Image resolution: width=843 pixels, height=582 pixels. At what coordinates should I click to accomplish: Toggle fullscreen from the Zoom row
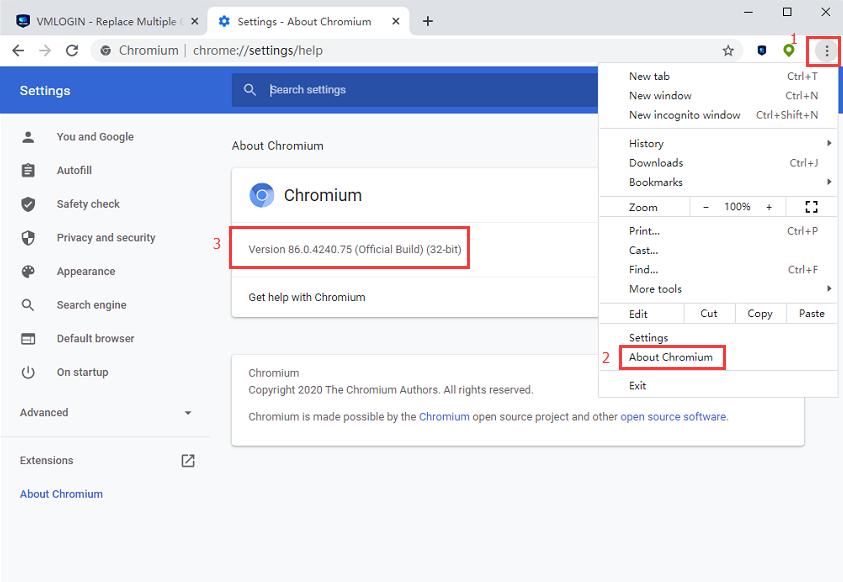coord(811,207)
